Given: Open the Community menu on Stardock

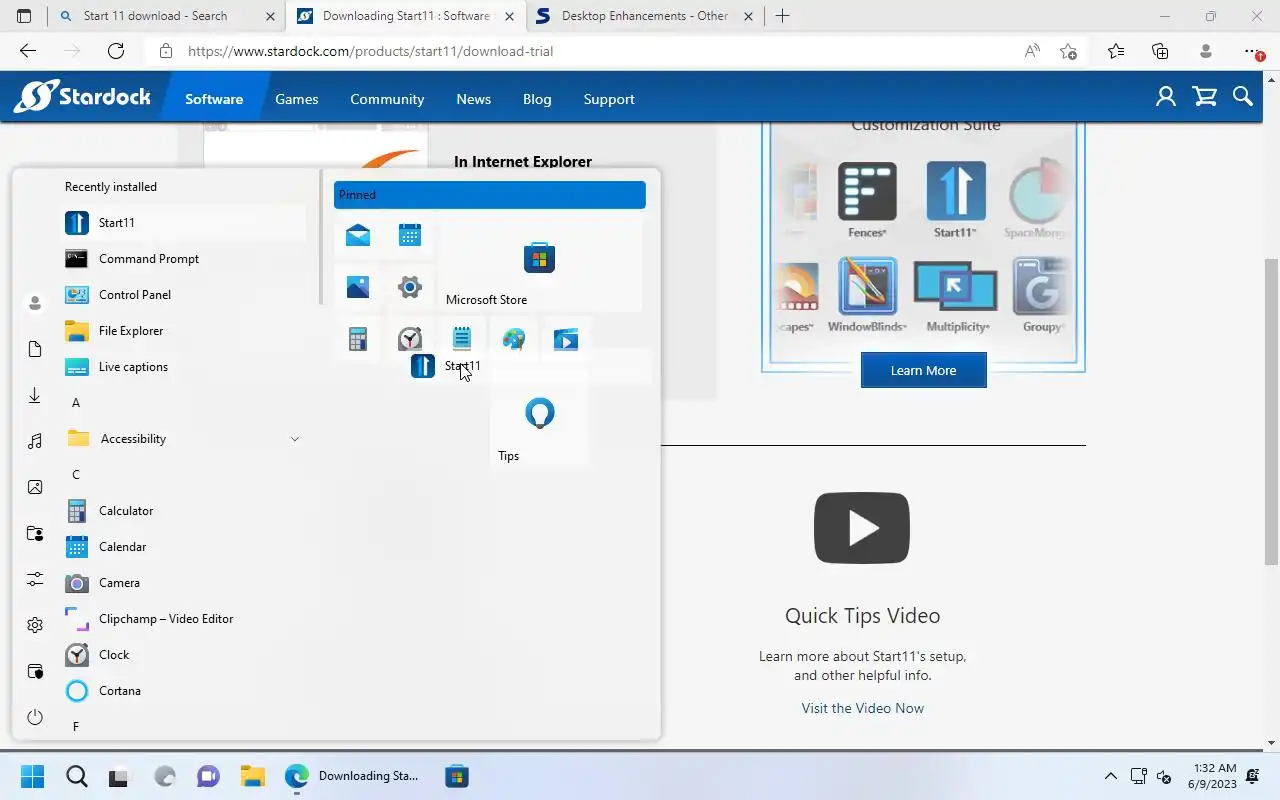Looking at the screenshot, I should coord(387,99).
